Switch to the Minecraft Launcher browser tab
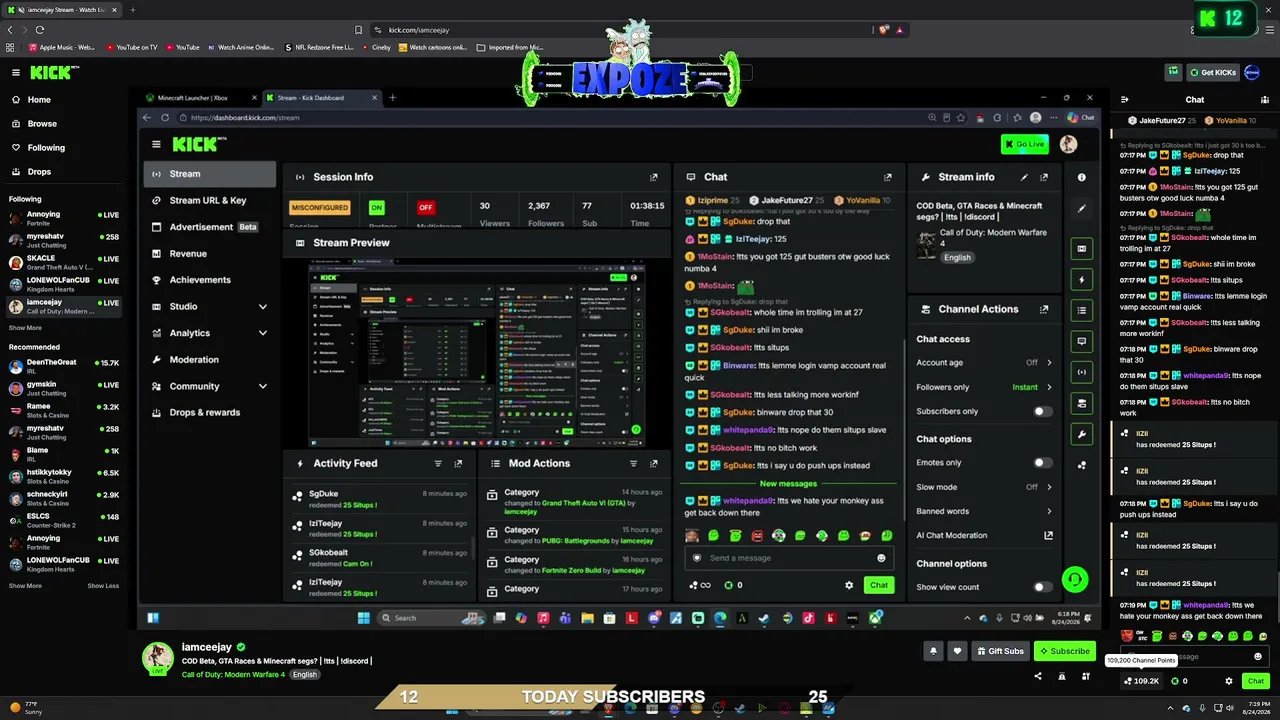 click(x=200, y=98)
